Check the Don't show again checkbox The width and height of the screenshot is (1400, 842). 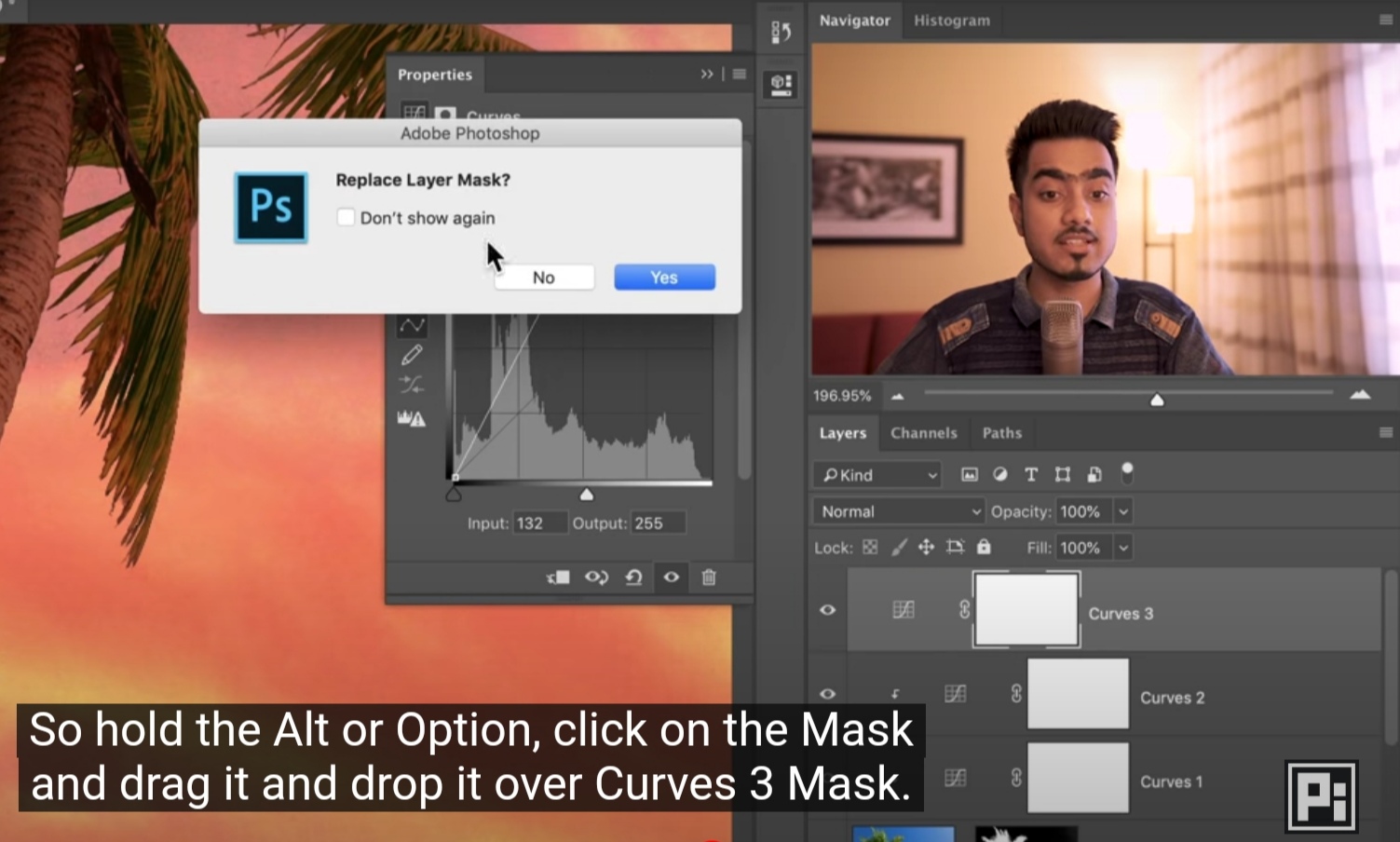[346, 217]
